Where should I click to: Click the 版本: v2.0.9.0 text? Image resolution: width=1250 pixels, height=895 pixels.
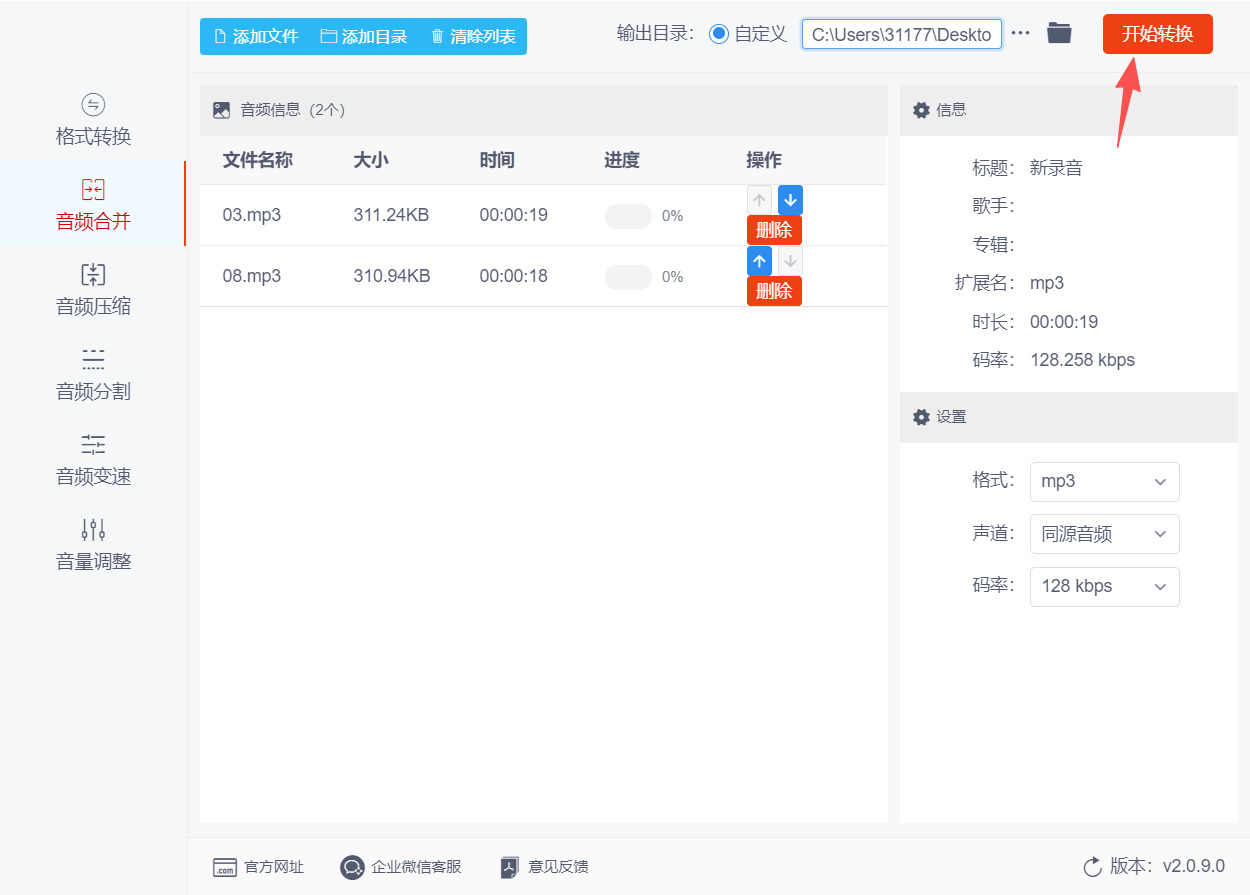tap(1167, 866)
